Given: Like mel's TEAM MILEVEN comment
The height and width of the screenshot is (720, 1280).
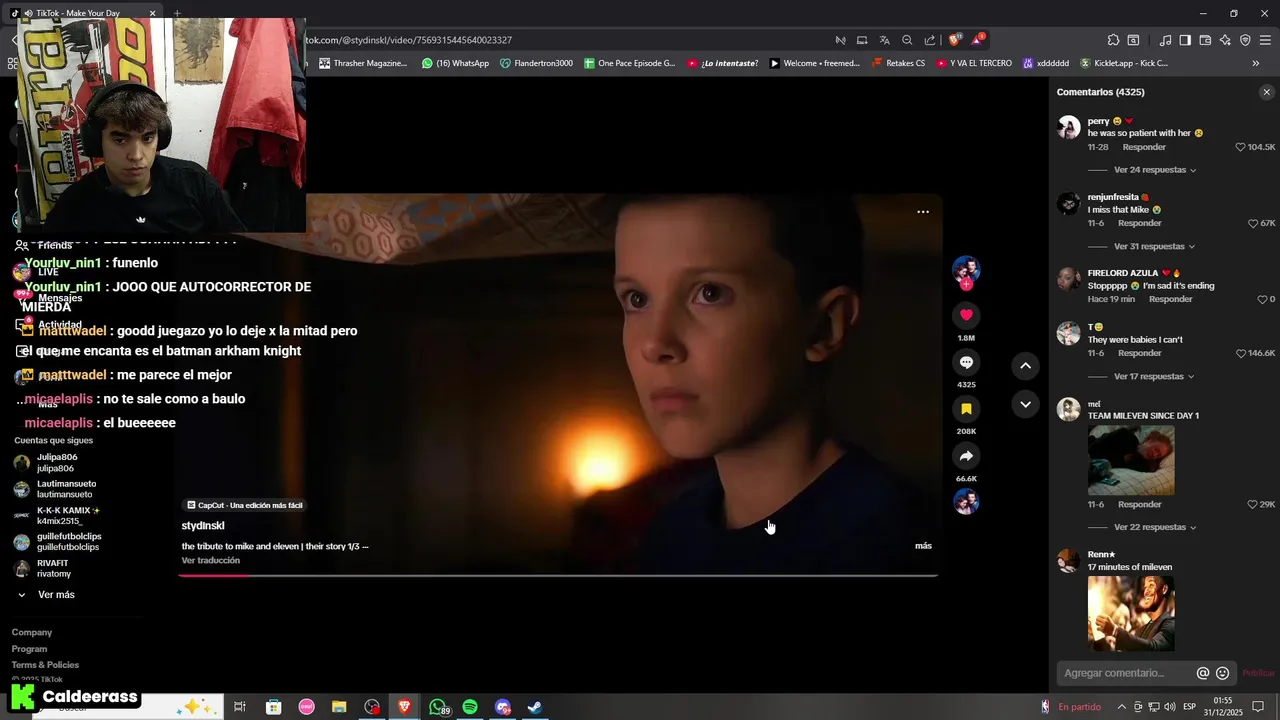Looking at the screenshot, I should (1253, 505).
